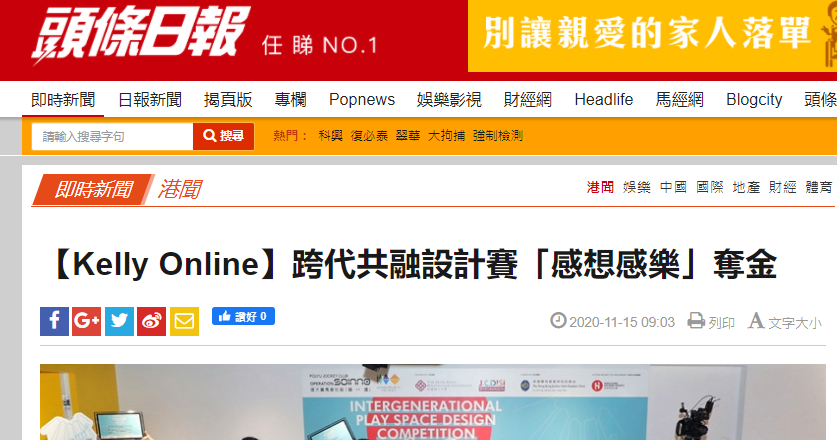Print article with 列印 icon

711,322
